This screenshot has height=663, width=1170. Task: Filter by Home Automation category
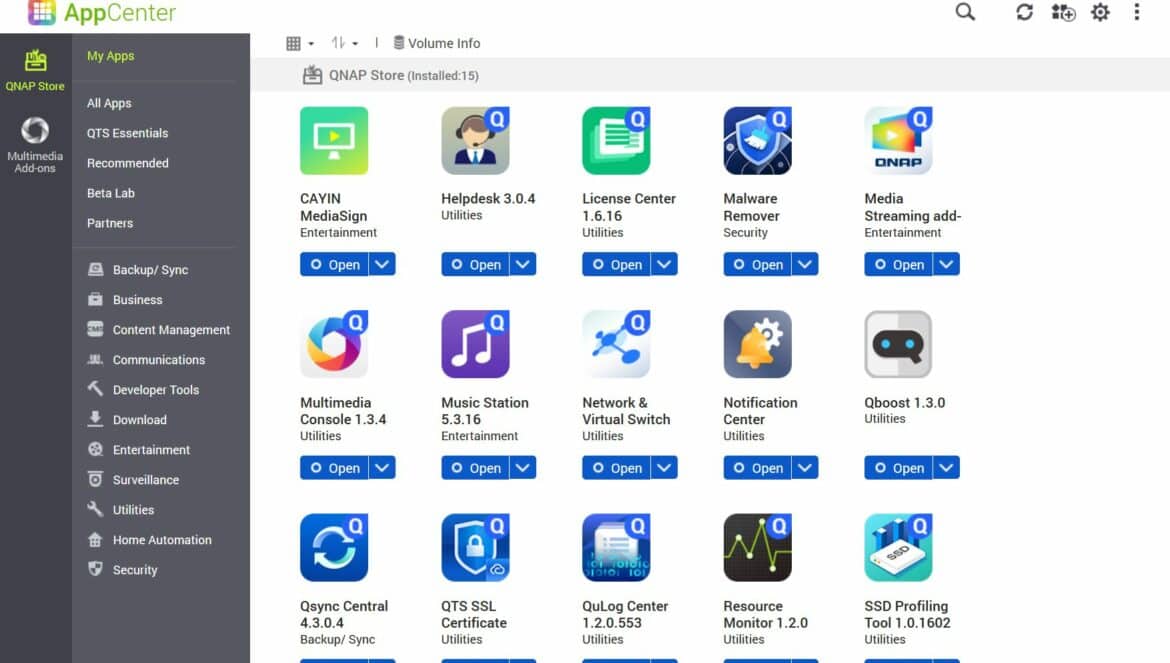coord(149,539)
